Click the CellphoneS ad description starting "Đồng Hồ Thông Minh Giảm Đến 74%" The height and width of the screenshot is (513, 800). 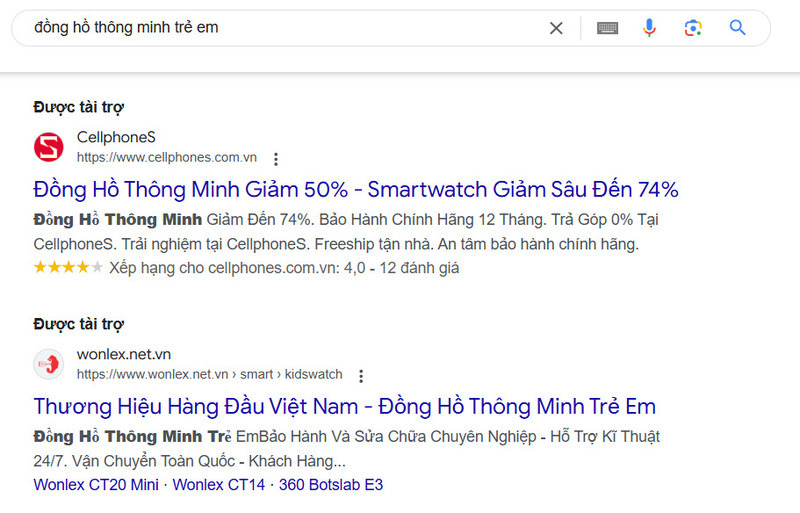(346, 232)
